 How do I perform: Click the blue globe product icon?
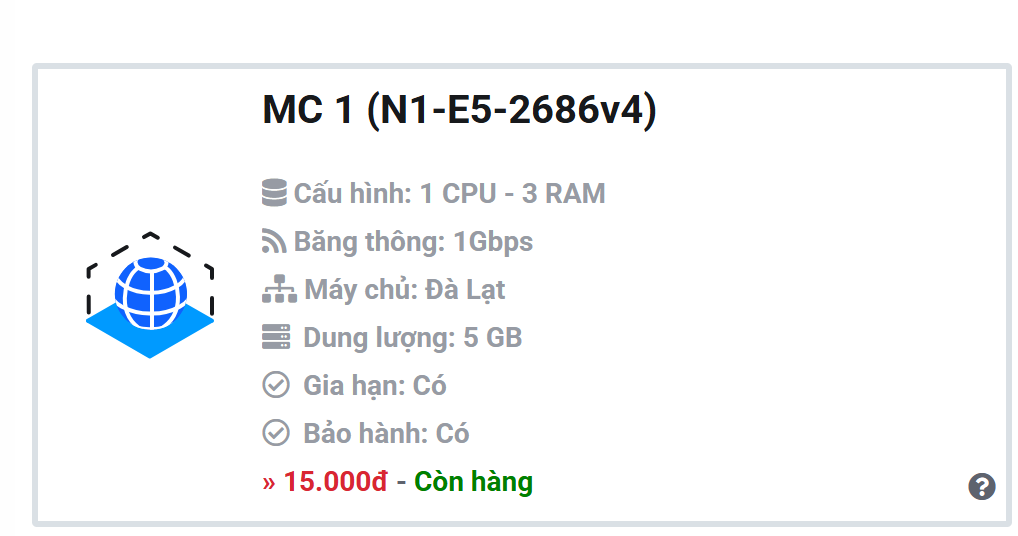click(x=150, y=296)
